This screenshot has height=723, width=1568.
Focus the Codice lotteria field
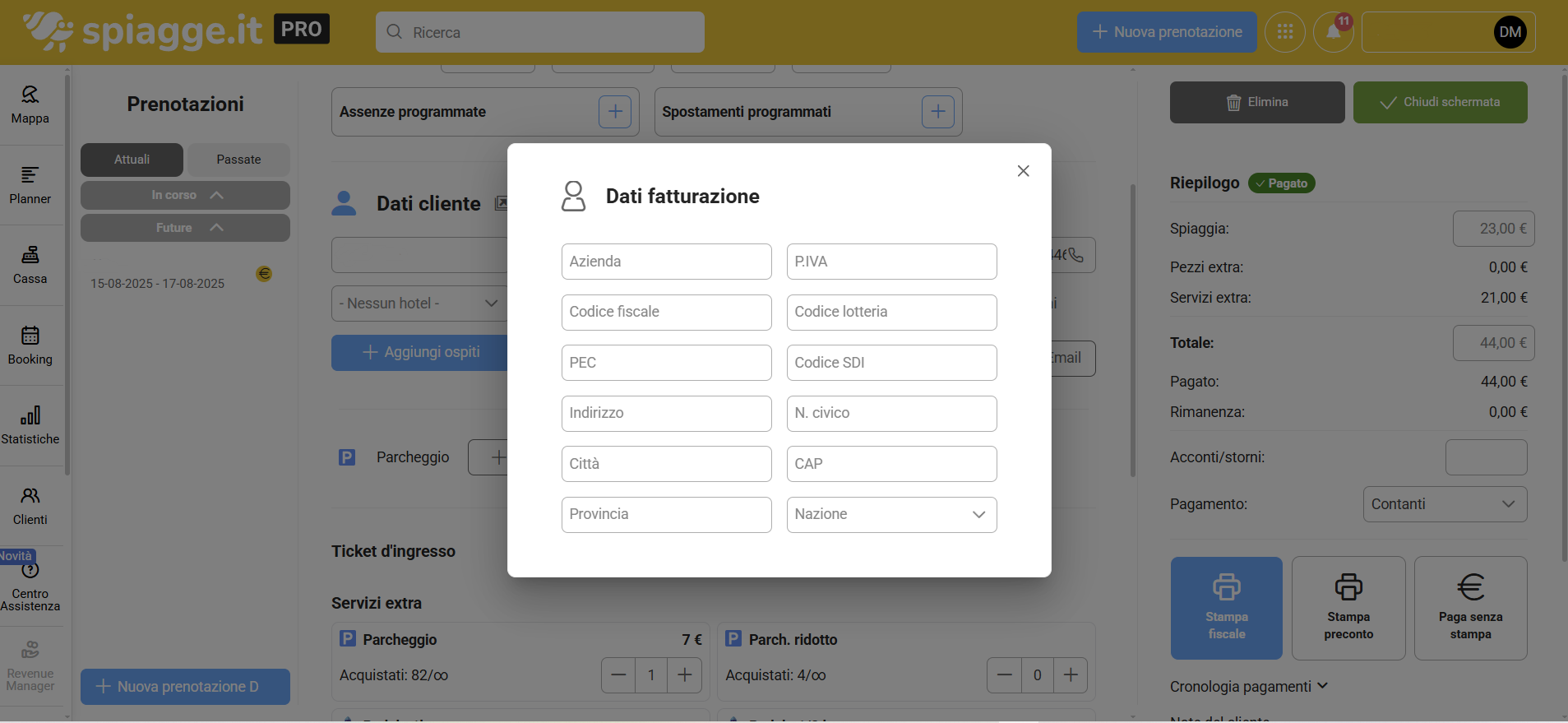coord(891,313)
